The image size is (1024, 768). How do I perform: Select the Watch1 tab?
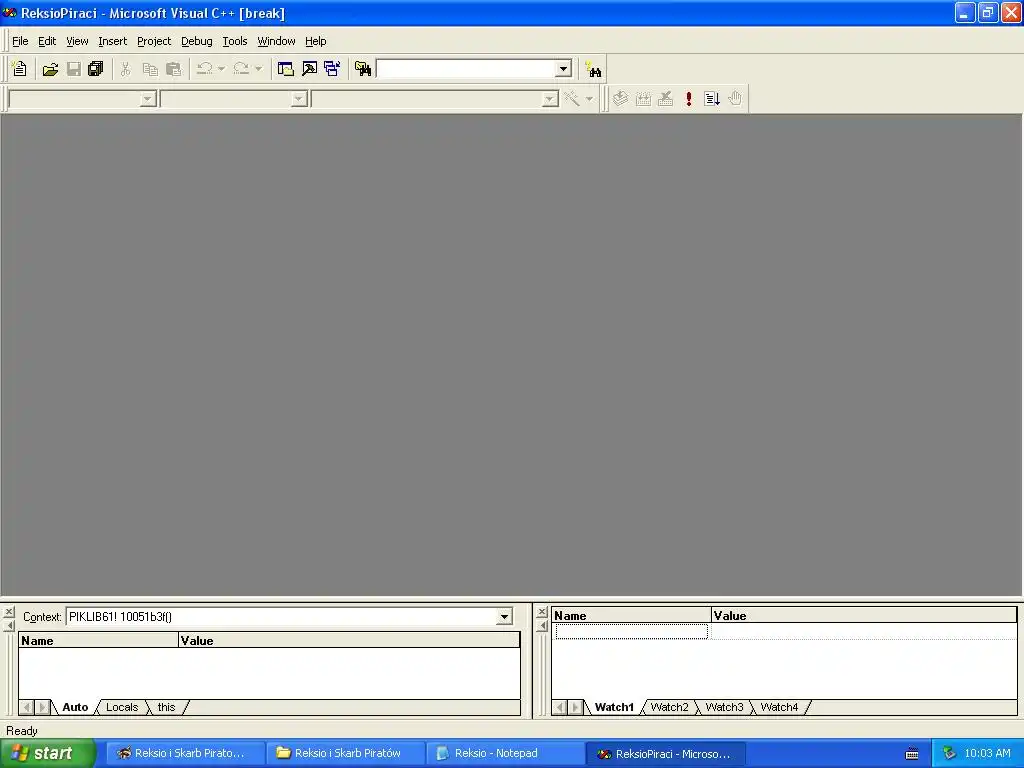(x=614, y=707)
